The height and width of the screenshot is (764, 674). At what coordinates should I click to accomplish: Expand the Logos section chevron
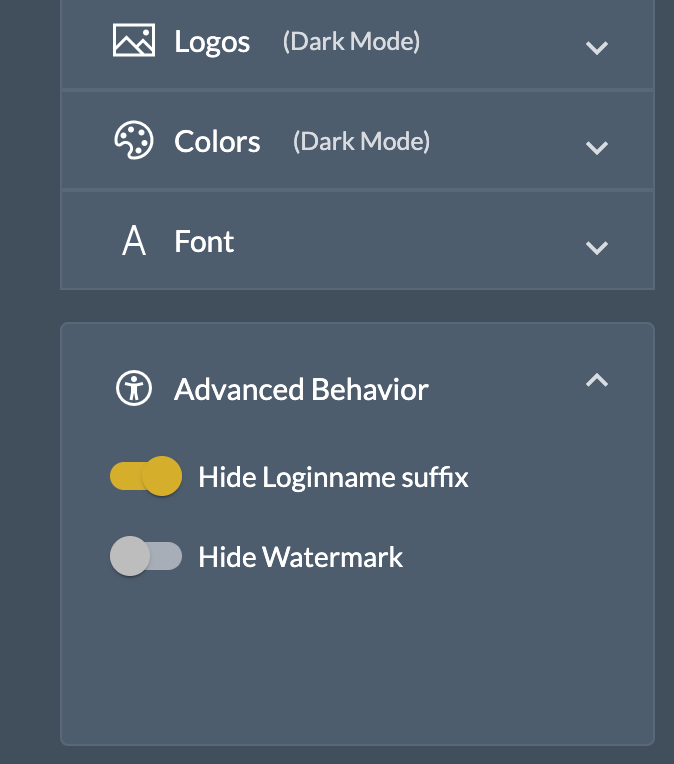pyautogui.click(x=596, y=47)
